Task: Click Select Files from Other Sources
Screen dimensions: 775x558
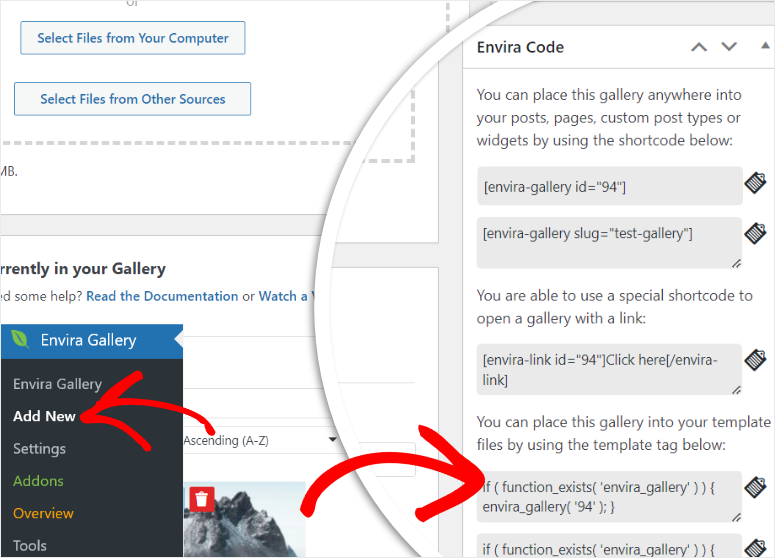Action: click(x=132, y=99)
